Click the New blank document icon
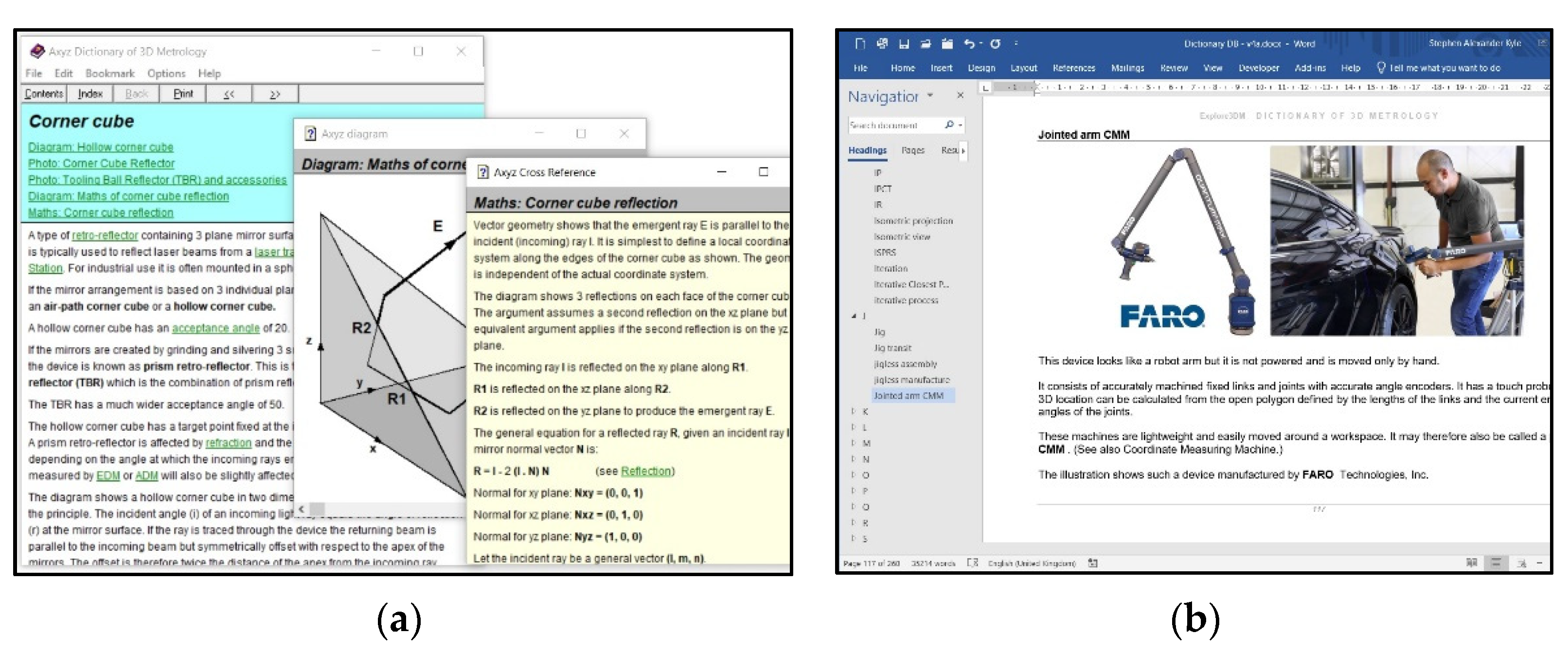This screenshot has height=652, width=1568. coord(860,44)
